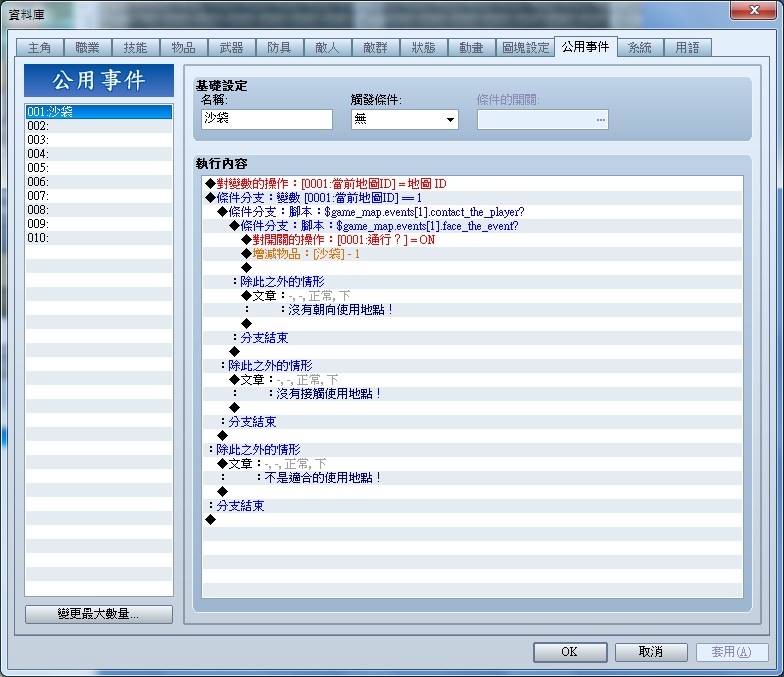This screenshot has height=677, width=784.
Task: Click the 套用(A) button
Action: (732, 652)
